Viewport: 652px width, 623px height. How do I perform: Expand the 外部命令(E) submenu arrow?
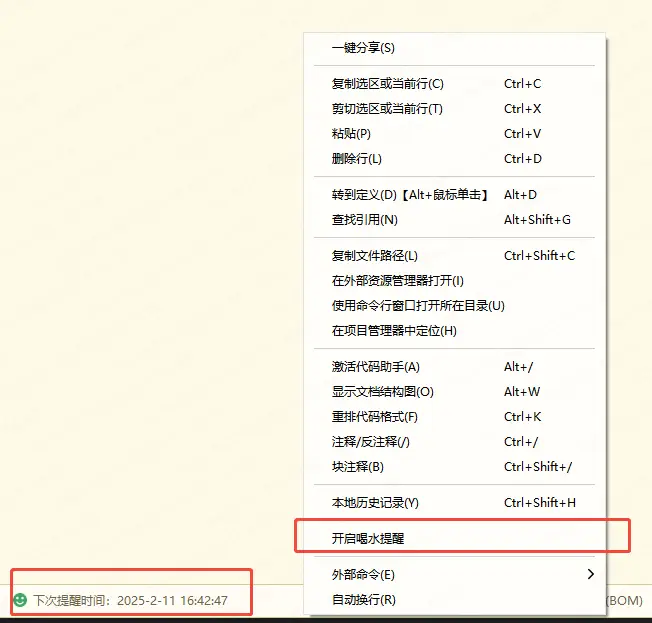point(590,574)
